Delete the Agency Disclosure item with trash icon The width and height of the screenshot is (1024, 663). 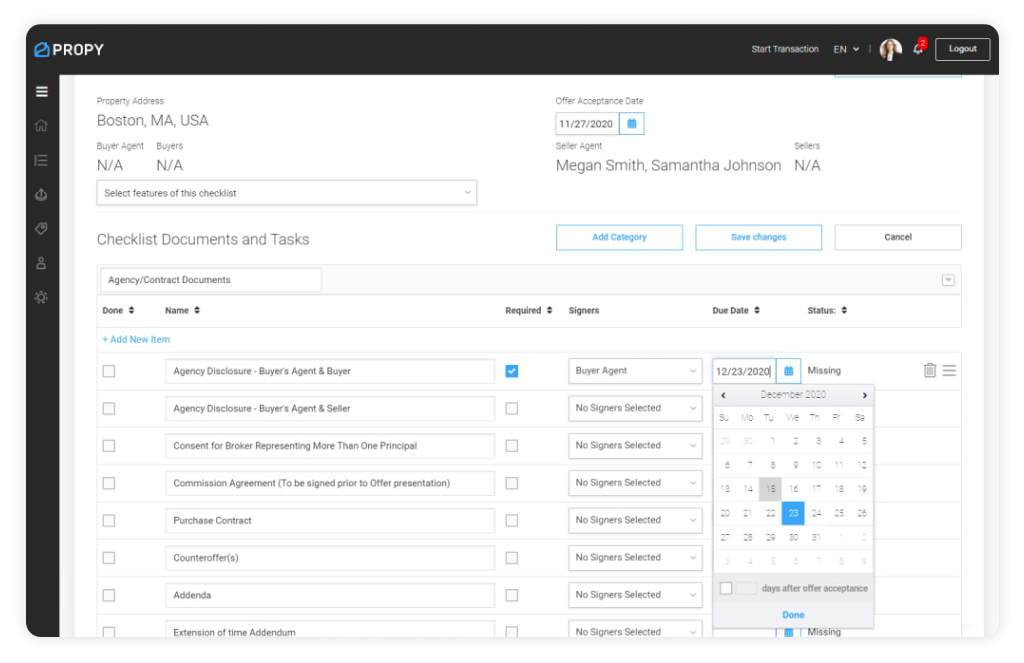click(x=930, y=371)
